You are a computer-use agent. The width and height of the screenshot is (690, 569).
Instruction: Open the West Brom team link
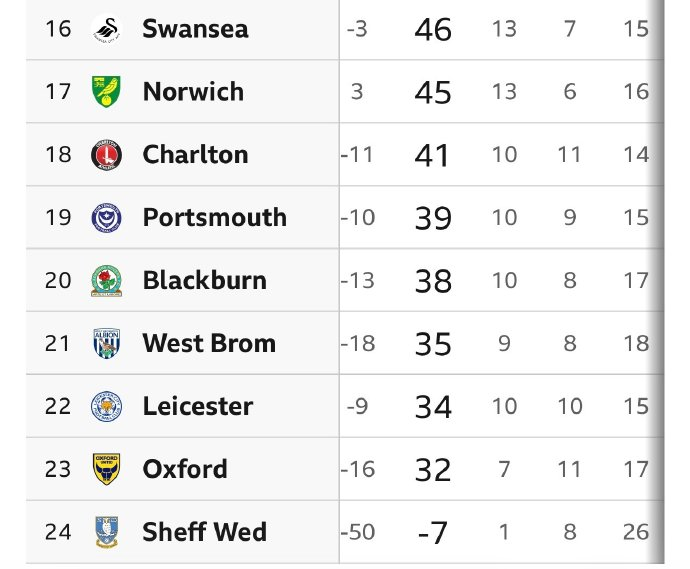point(208,343)
